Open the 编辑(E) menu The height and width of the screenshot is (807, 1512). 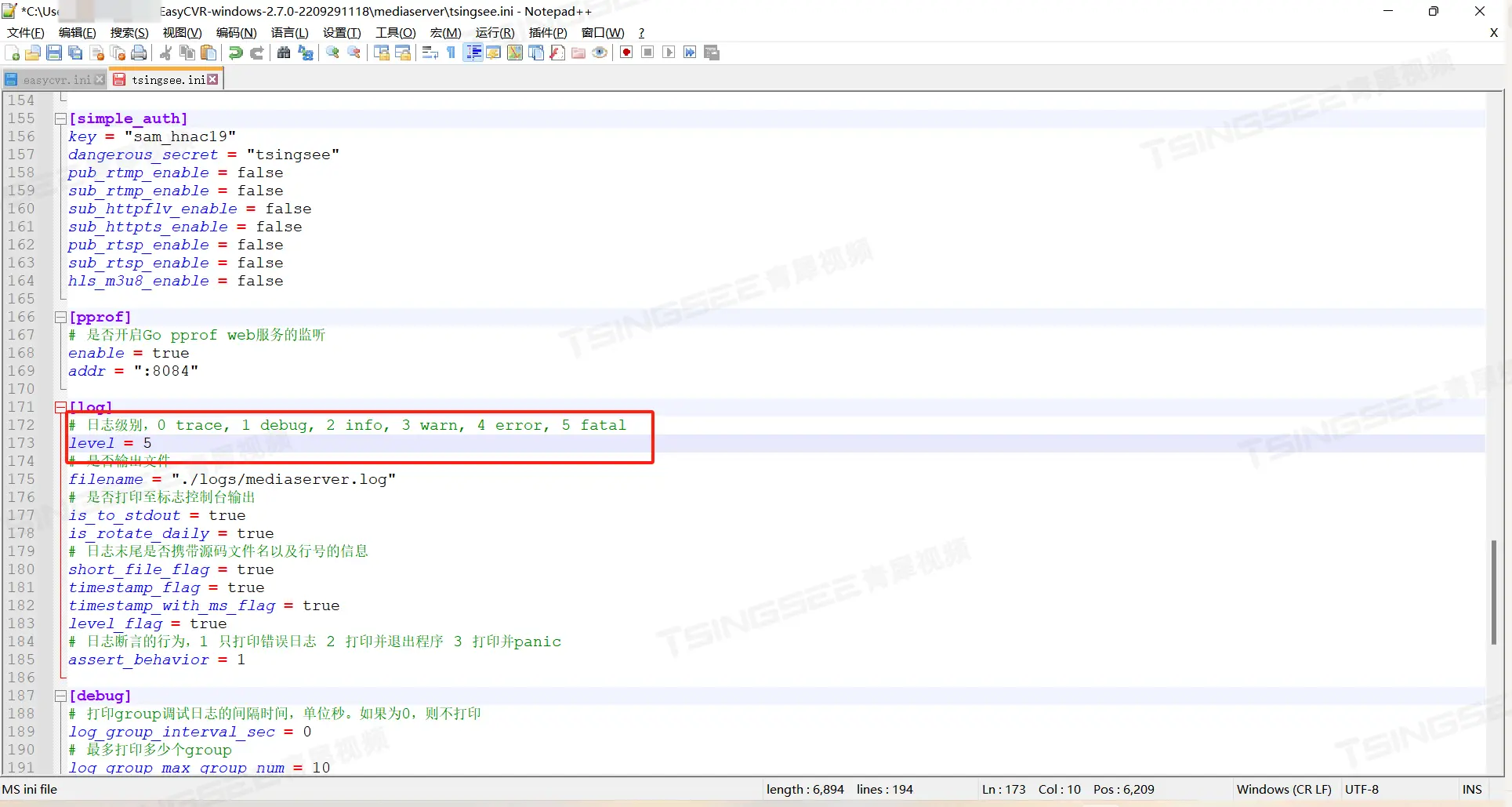tap(78, 32)
